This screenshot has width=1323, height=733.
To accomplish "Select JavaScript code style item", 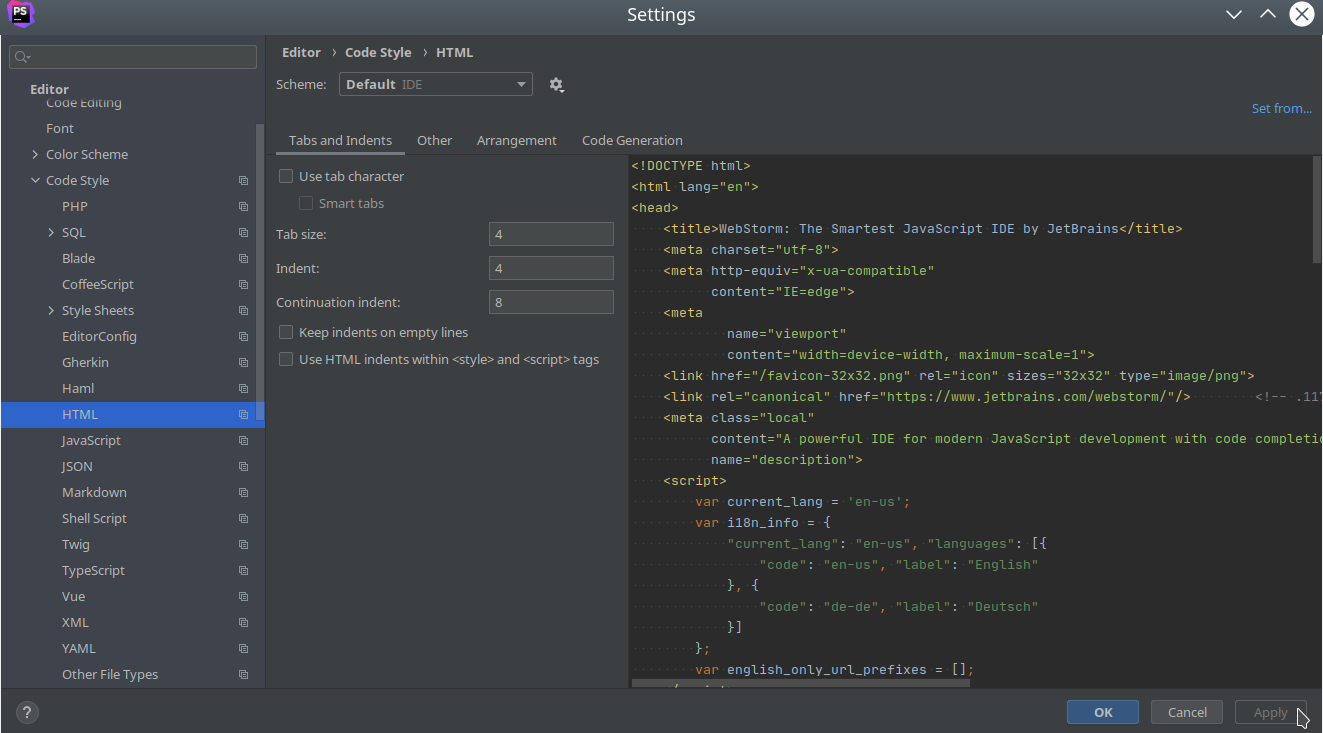I will pos(91,441).
